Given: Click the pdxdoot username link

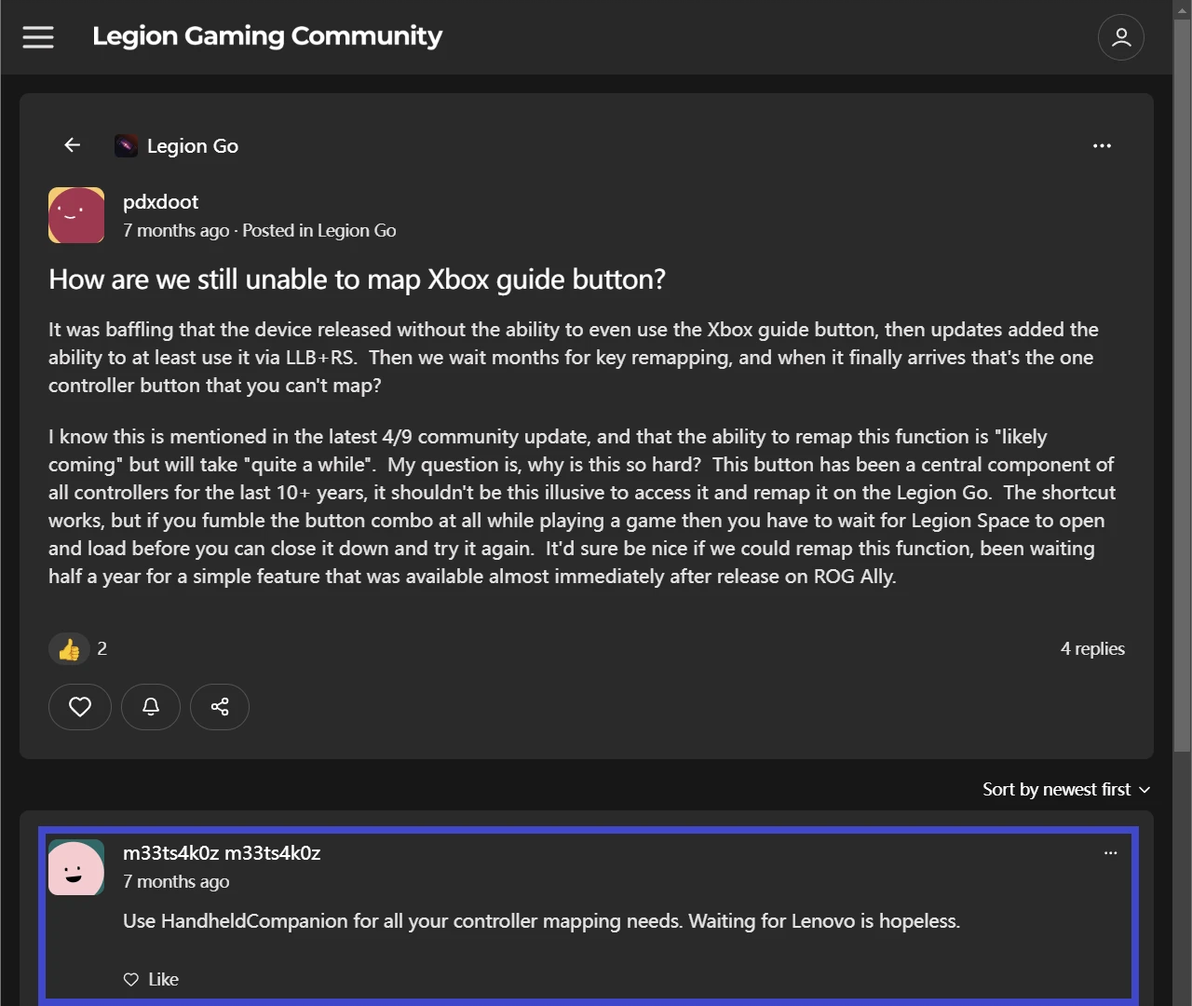Looking at the screenshot, I should pyautogui.click(x=160, y=202).
